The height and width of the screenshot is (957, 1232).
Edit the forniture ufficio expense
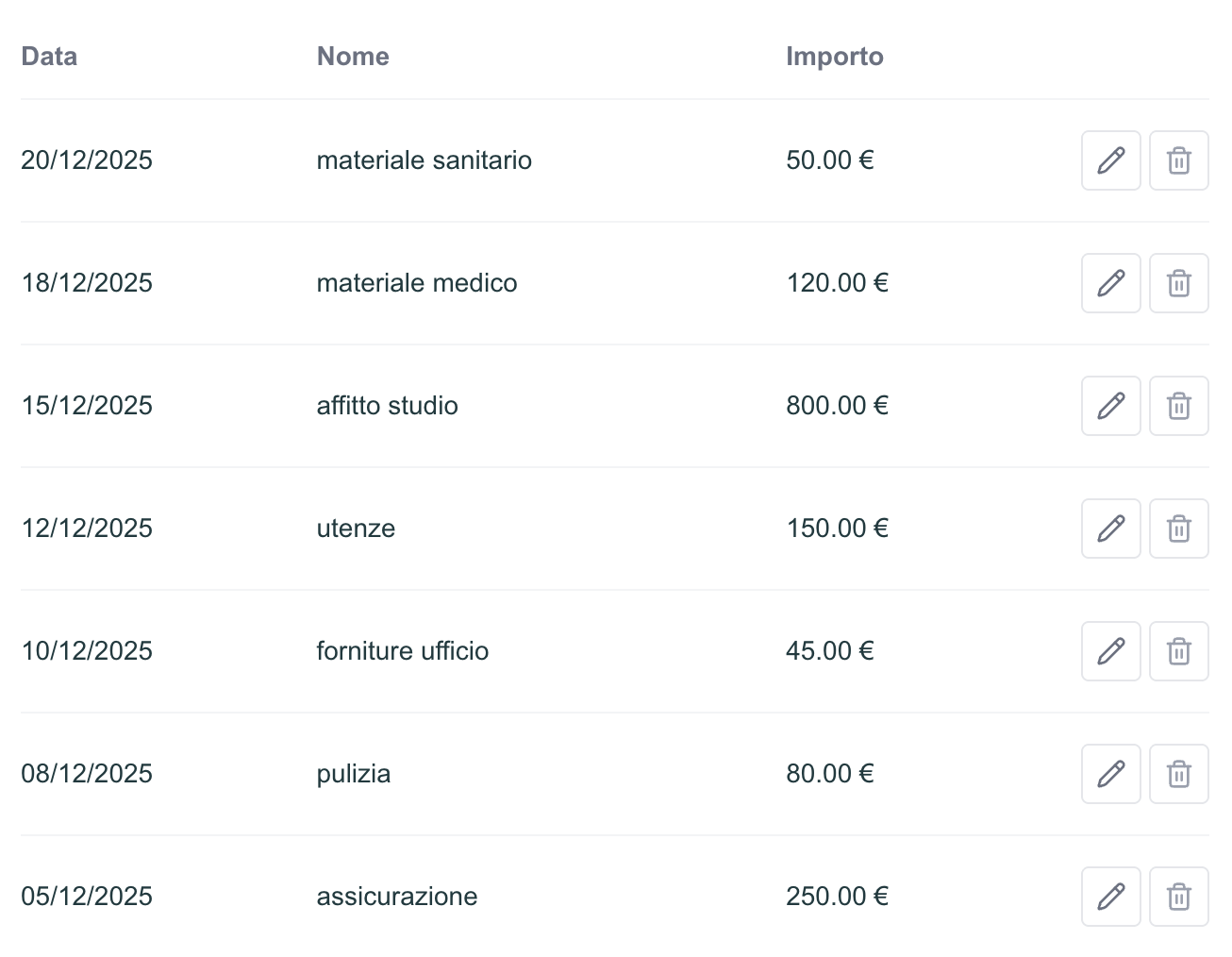1110,651
